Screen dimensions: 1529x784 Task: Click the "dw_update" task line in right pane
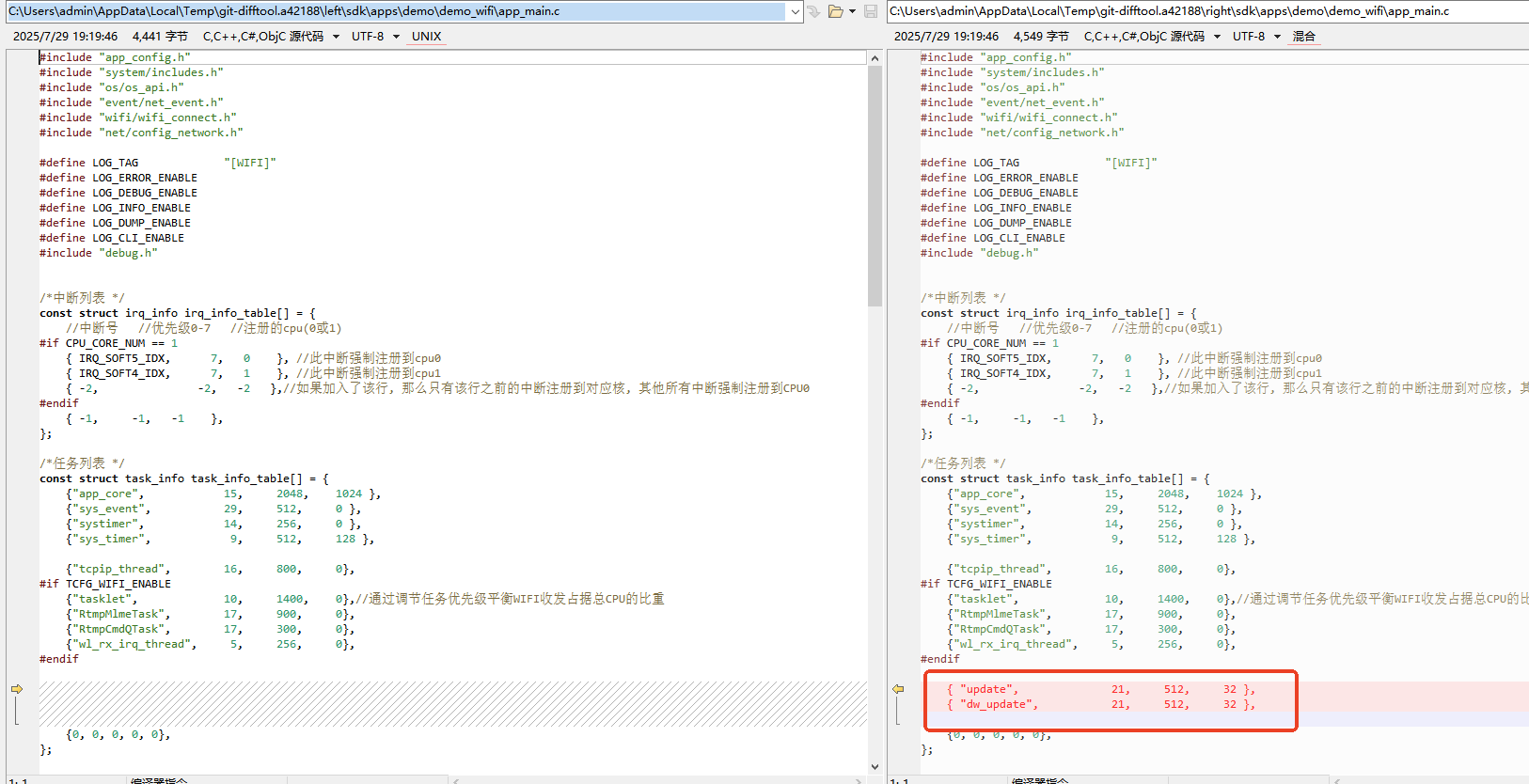point(1101,704)
